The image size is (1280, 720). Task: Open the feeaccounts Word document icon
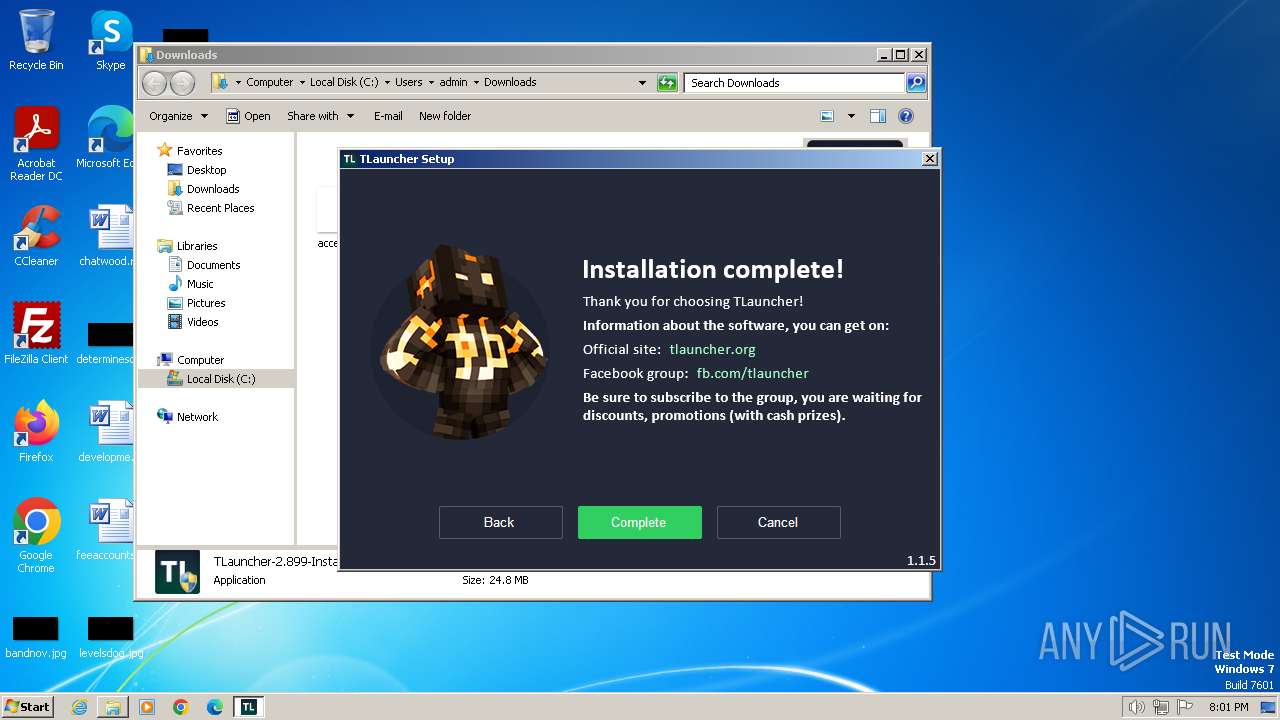tap(108, 529)
